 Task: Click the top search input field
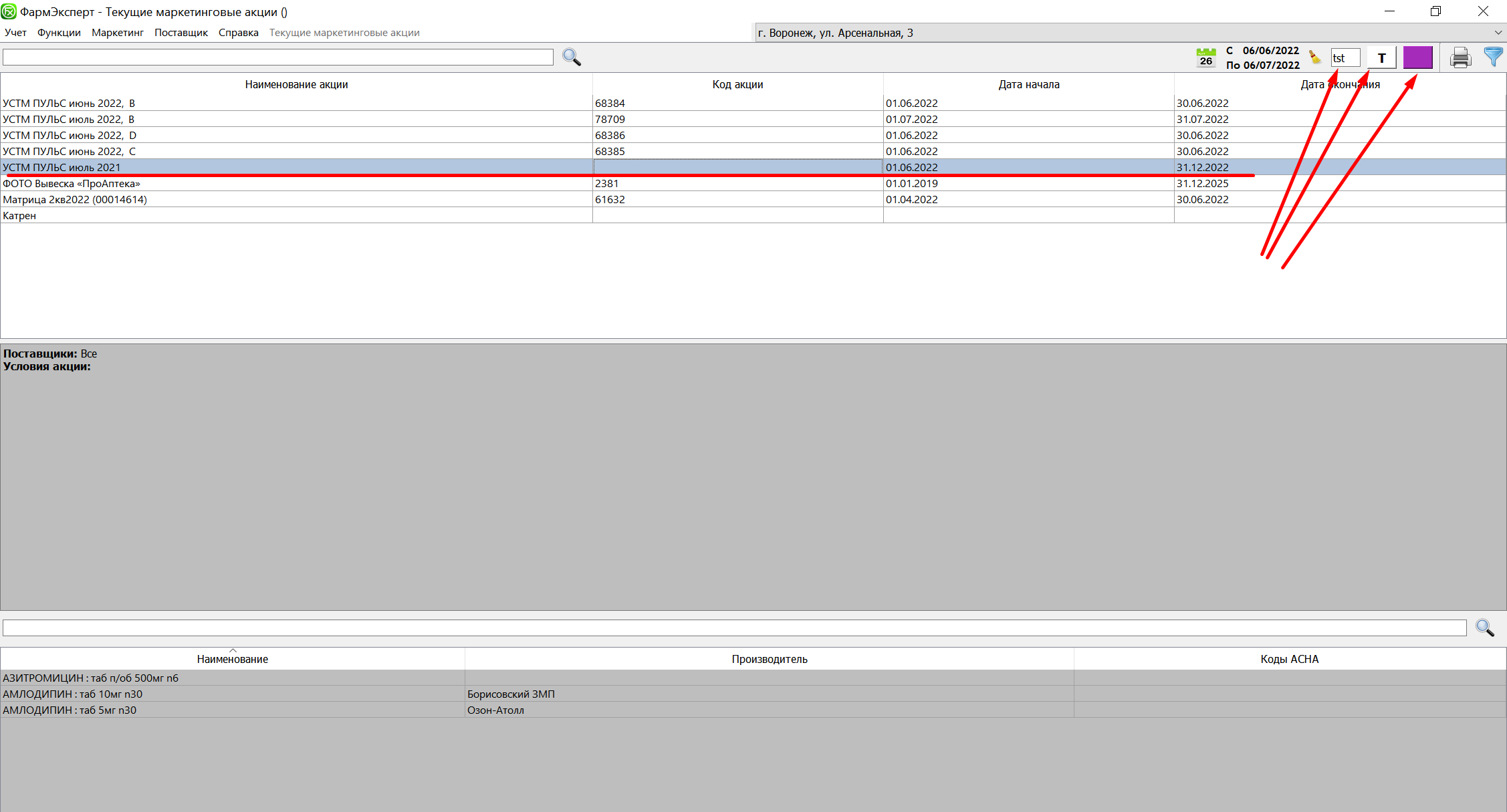[277, 57]
